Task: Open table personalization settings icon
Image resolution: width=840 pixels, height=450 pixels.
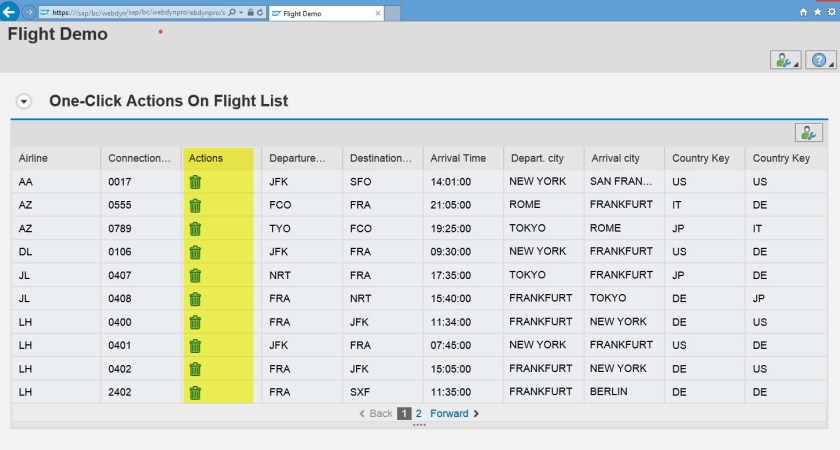Action: [808, 132]
